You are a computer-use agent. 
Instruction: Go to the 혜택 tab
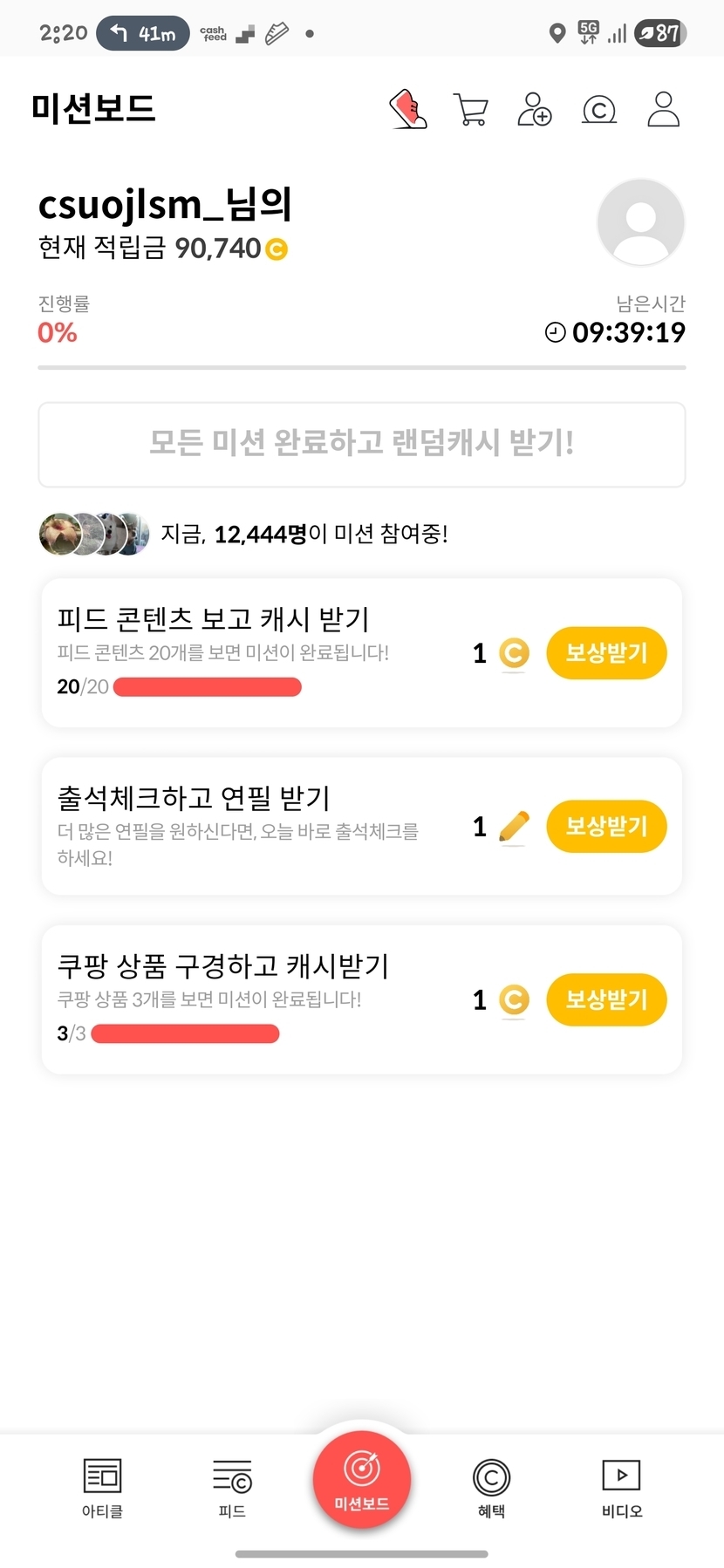point(491,1488)
